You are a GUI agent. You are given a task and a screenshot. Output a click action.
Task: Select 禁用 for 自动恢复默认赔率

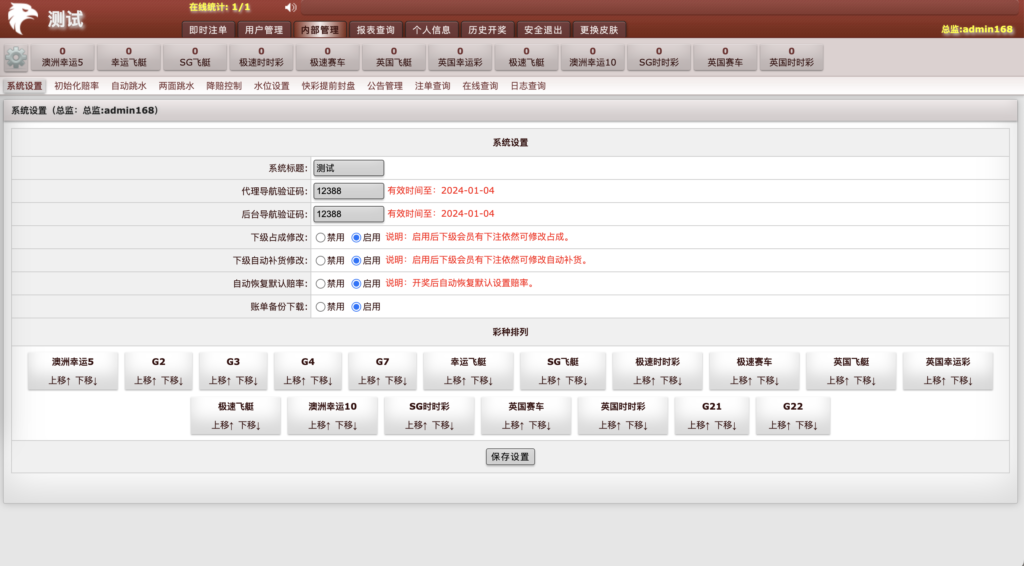(x=321, y=283)
